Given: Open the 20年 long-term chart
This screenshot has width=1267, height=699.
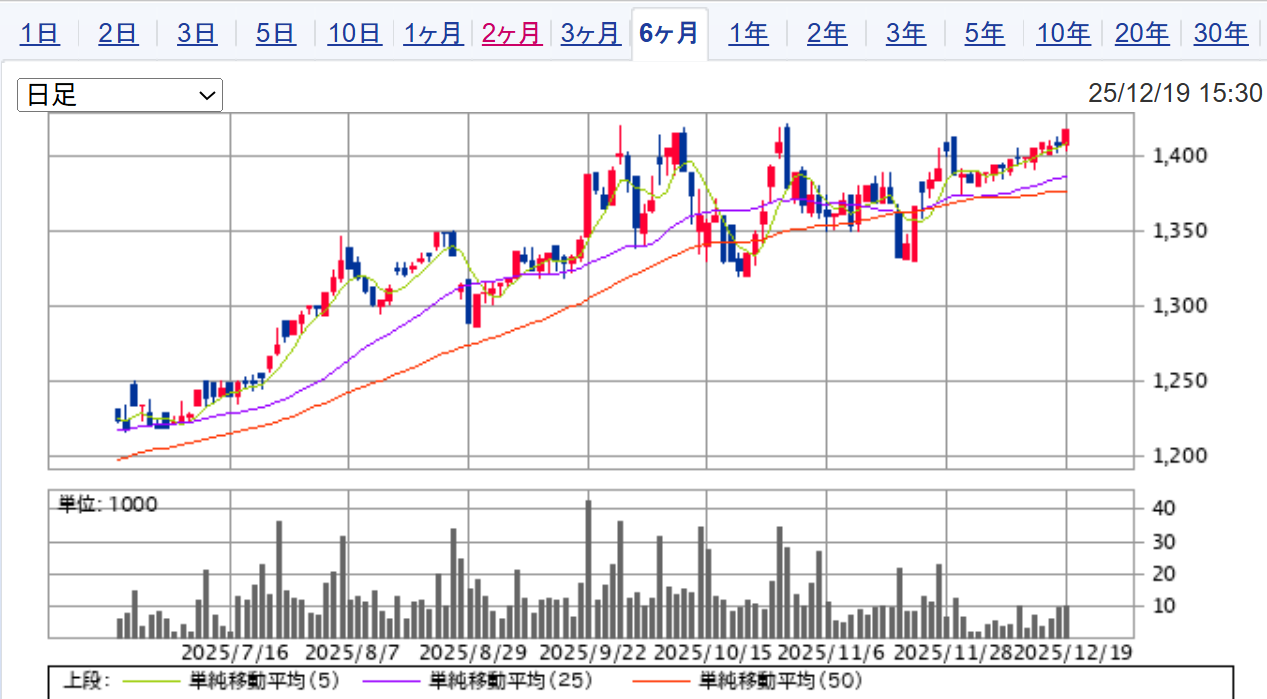Looking at the screenshot, I should [x=1142, y=34].
